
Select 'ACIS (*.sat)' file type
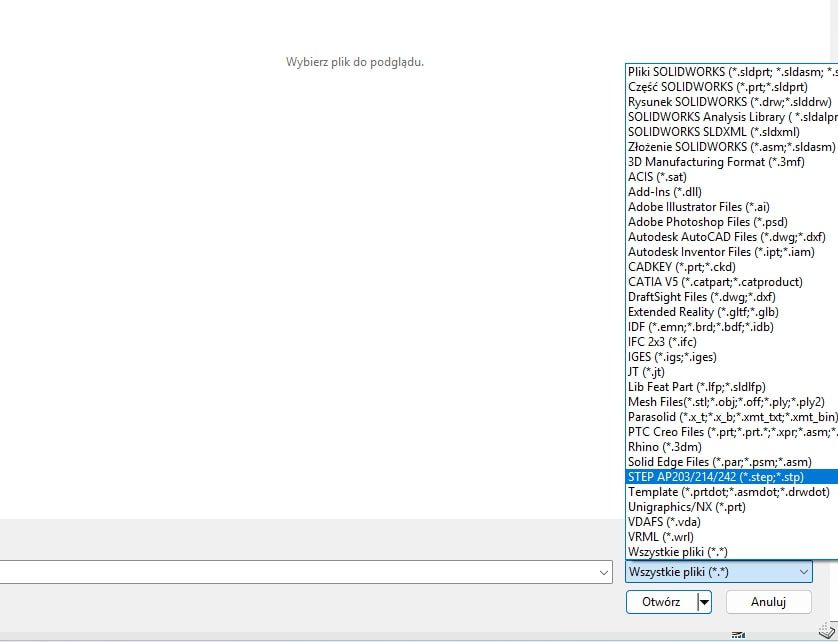coord(732,176)
